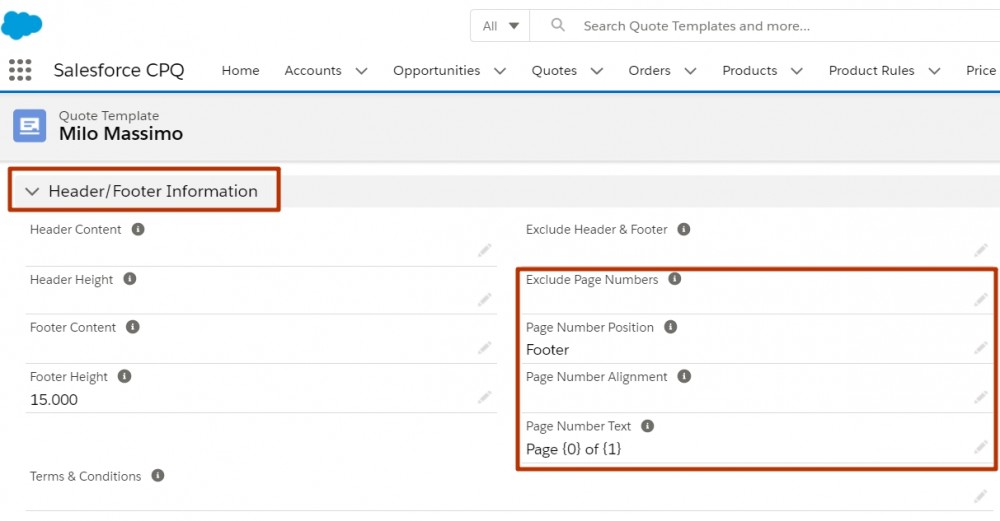Show info tooltip for Exclude Page Numbers
The image size is (1000, 521).
tap(674, 279)
